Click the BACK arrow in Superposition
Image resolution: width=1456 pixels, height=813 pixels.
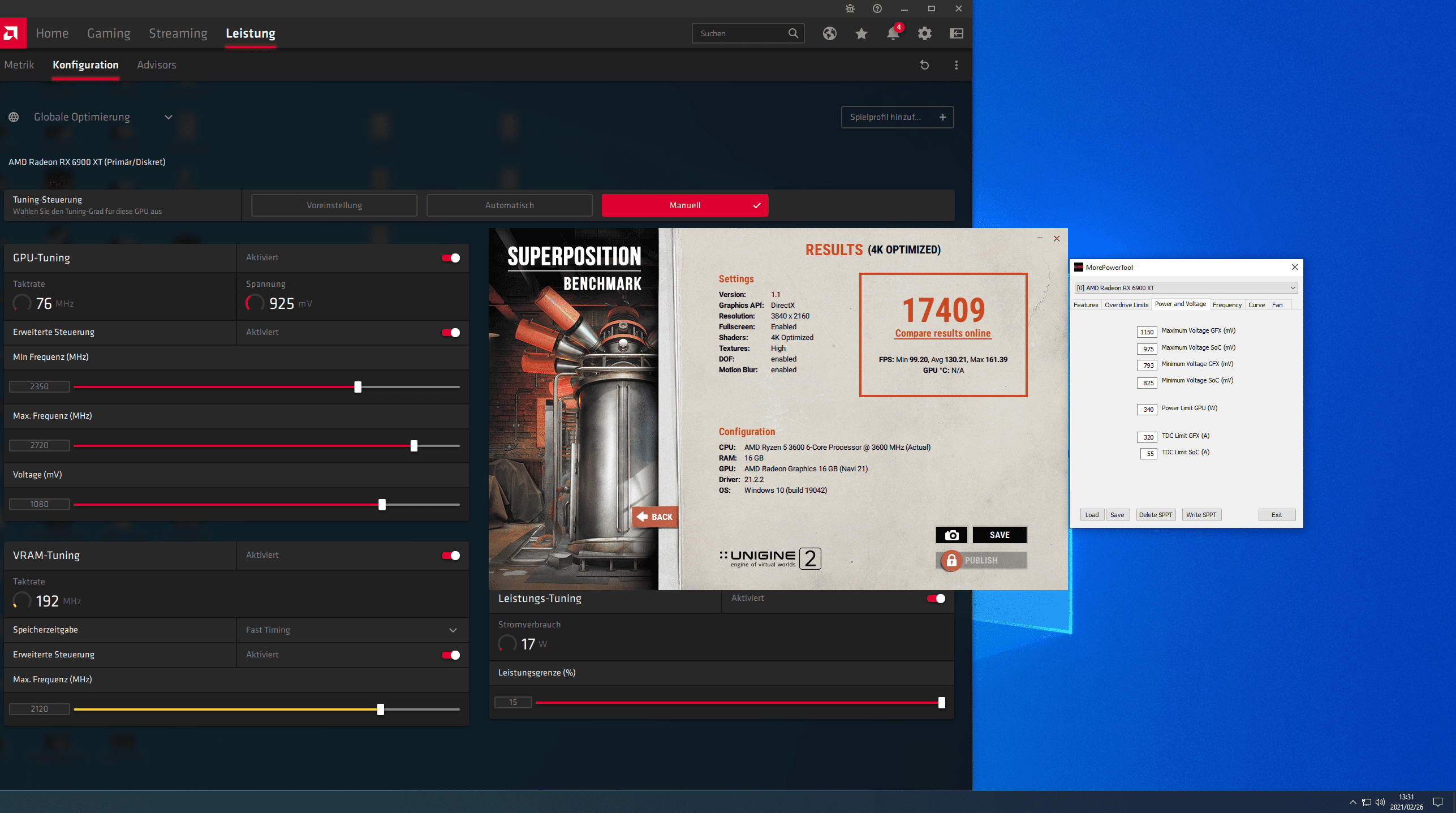(654, 517)
